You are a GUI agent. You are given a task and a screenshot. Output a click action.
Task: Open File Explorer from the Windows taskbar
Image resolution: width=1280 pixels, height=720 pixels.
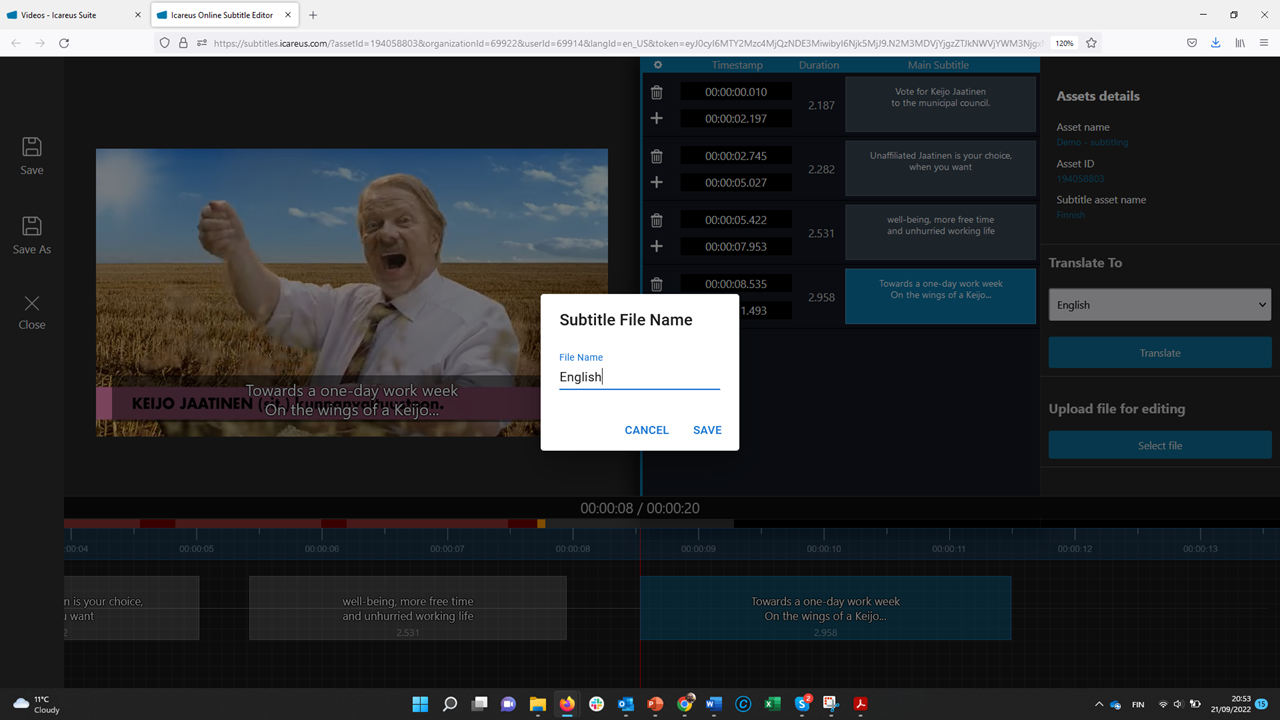click(x=538, y=704)
